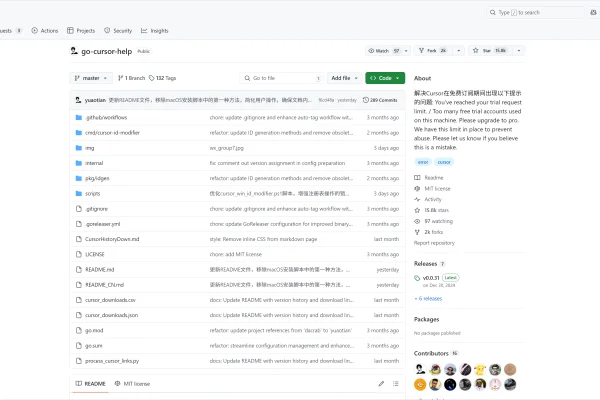Click the commit author avatar beside yuaotian
Image resolution: width=600 pixels, height=400 pixels.
(78, 100)
